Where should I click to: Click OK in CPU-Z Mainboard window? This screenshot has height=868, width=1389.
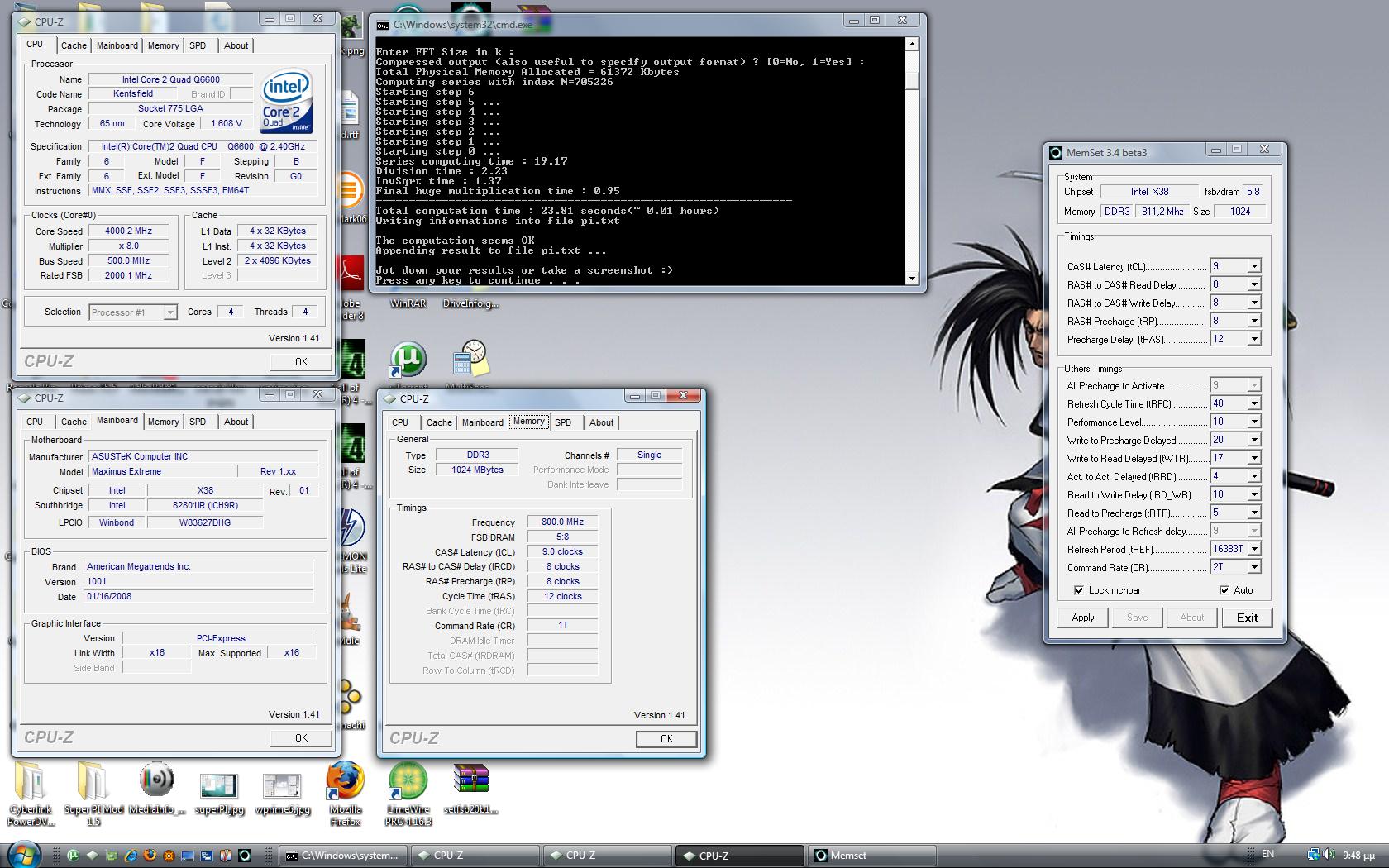(301, 738)
